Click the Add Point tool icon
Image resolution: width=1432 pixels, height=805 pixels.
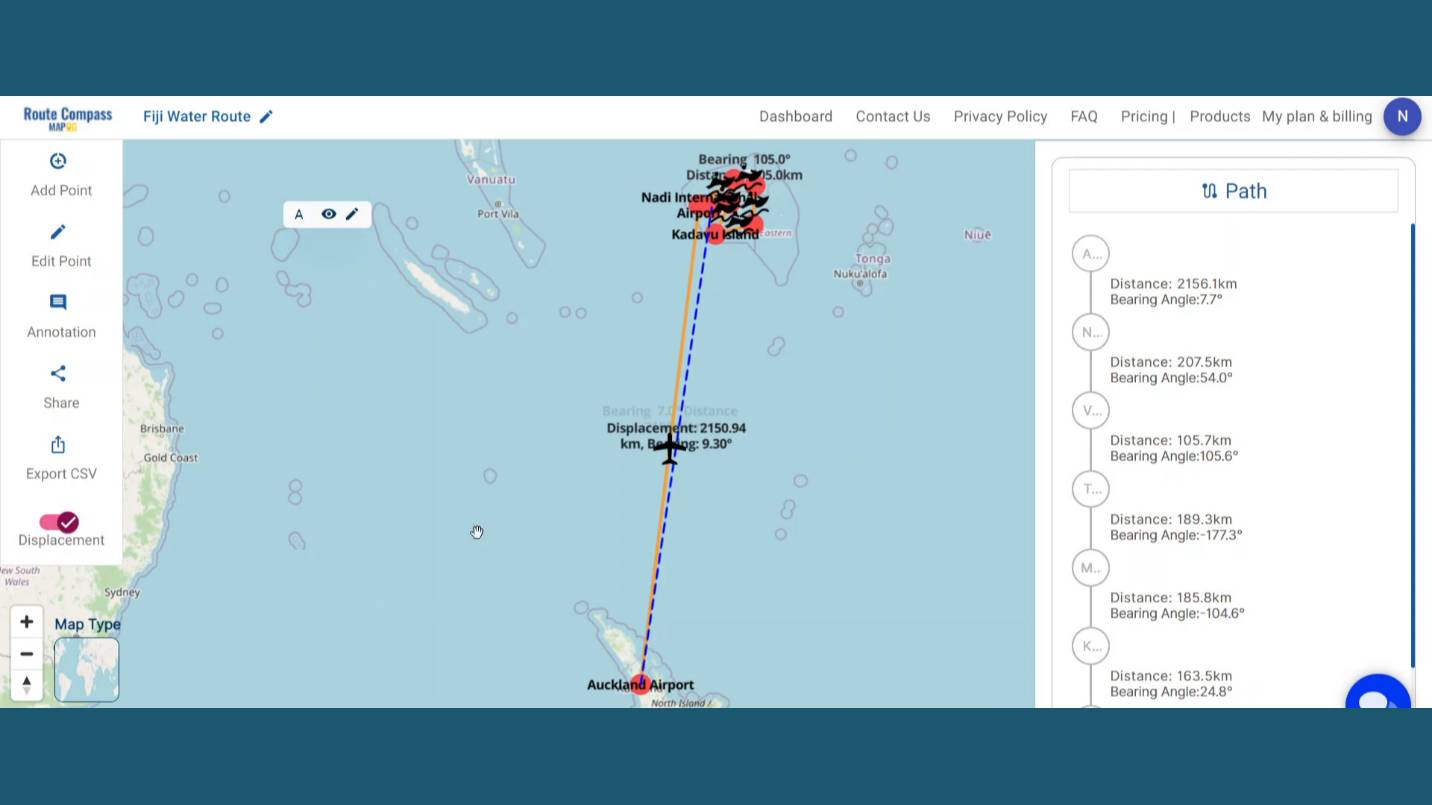pos(58,161)
